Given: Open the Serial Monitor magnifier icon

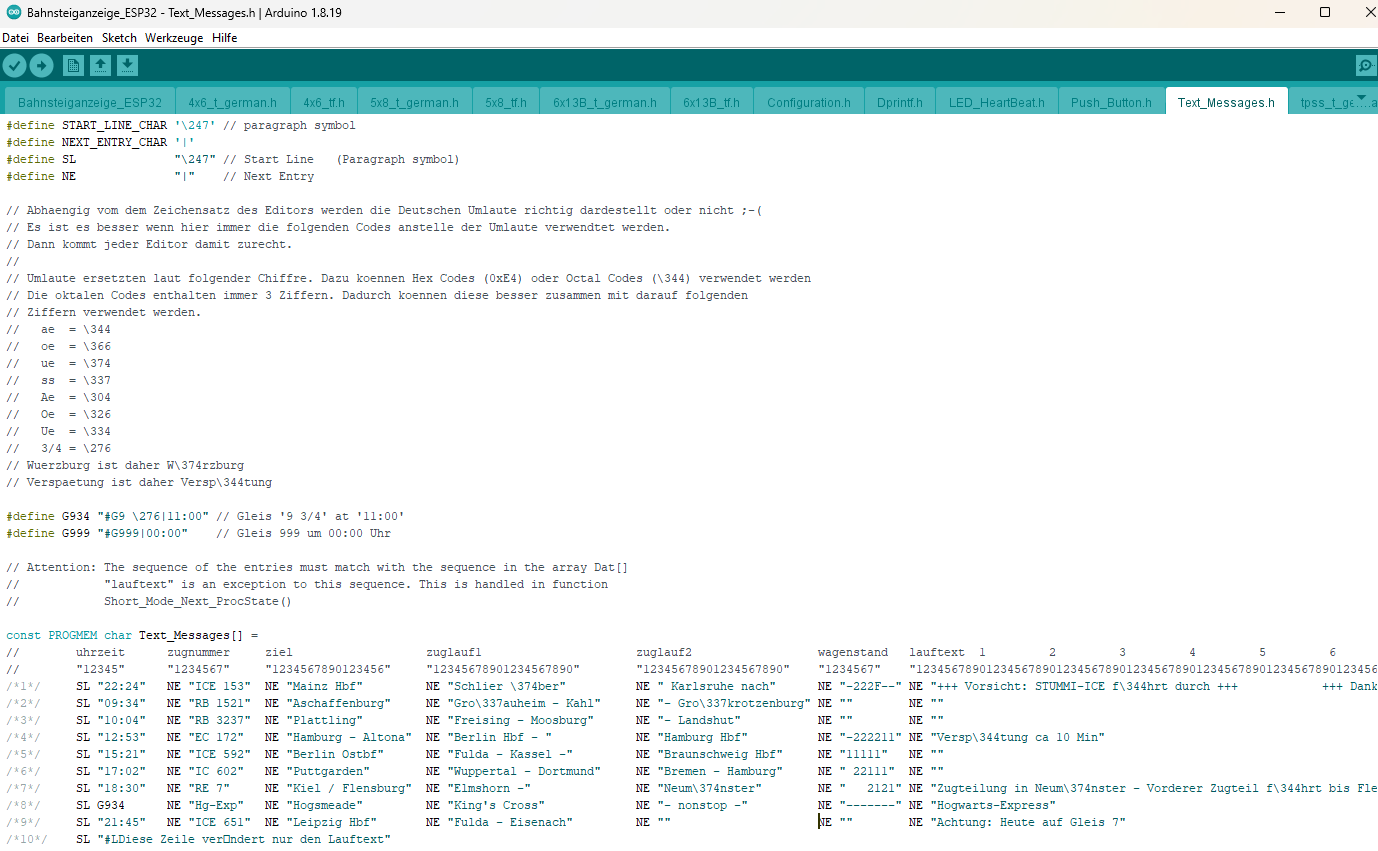Looking at the screenshot, I should coord(1365,66).
